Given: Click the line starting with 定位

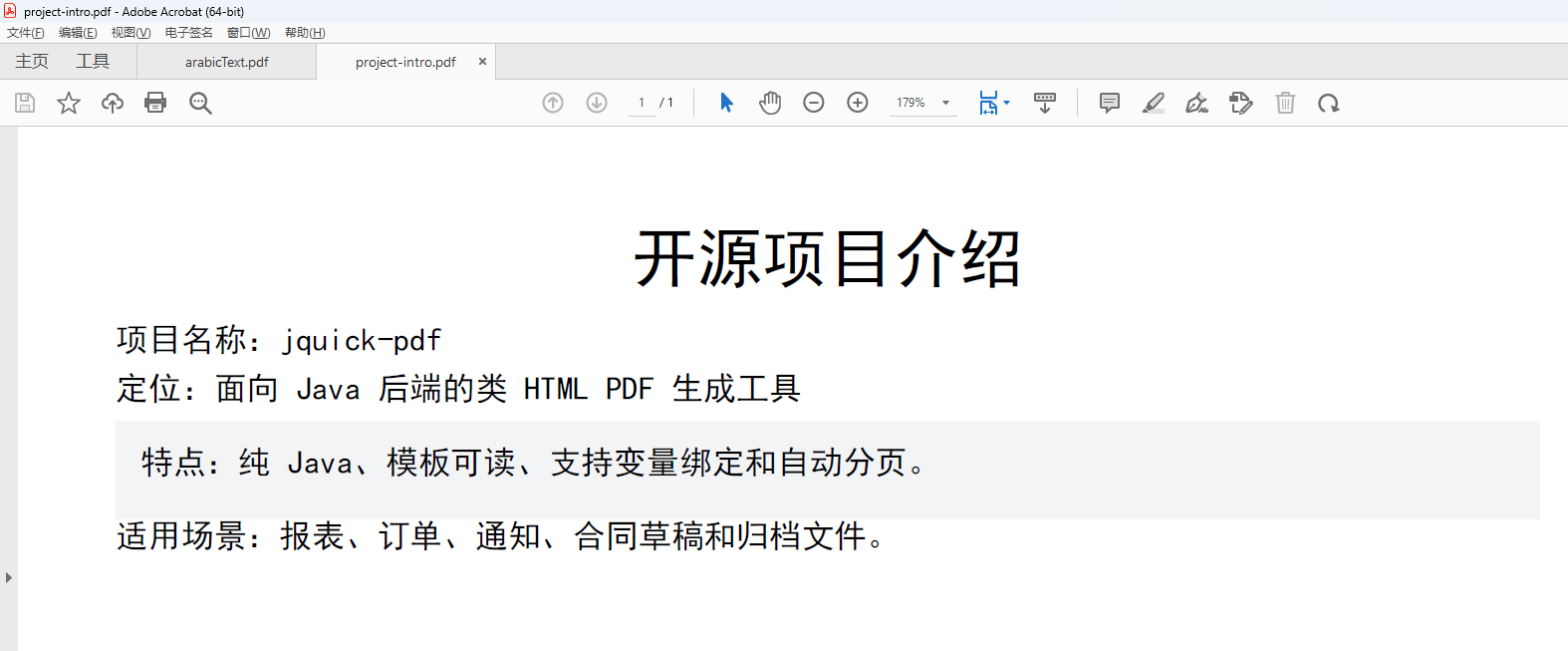Looking at the screenshot, I should pos(458,388).
